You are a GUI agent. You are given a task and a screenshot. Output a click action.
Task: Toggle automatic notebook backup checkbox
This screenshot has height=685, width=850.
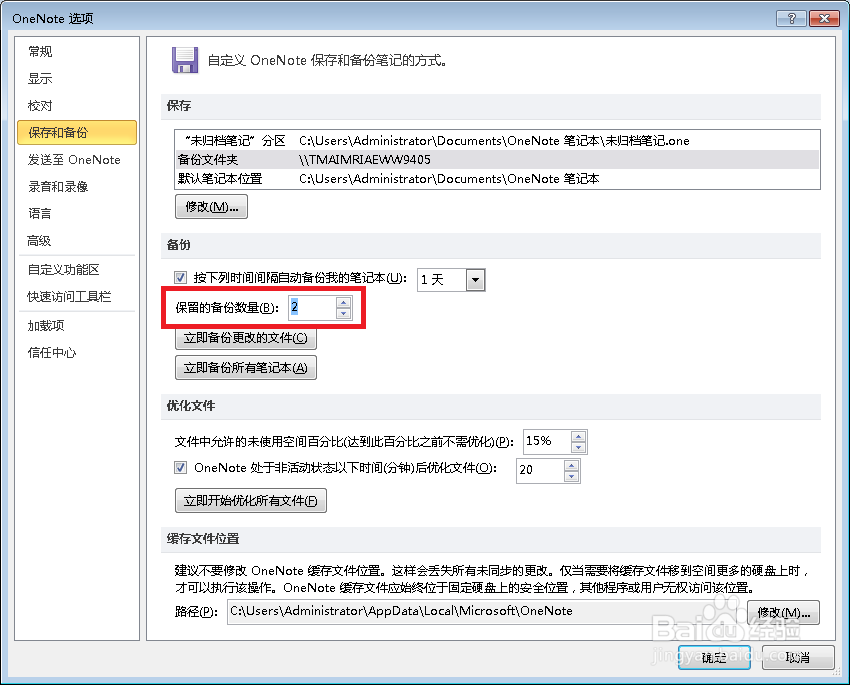click(x=181, y=277)
